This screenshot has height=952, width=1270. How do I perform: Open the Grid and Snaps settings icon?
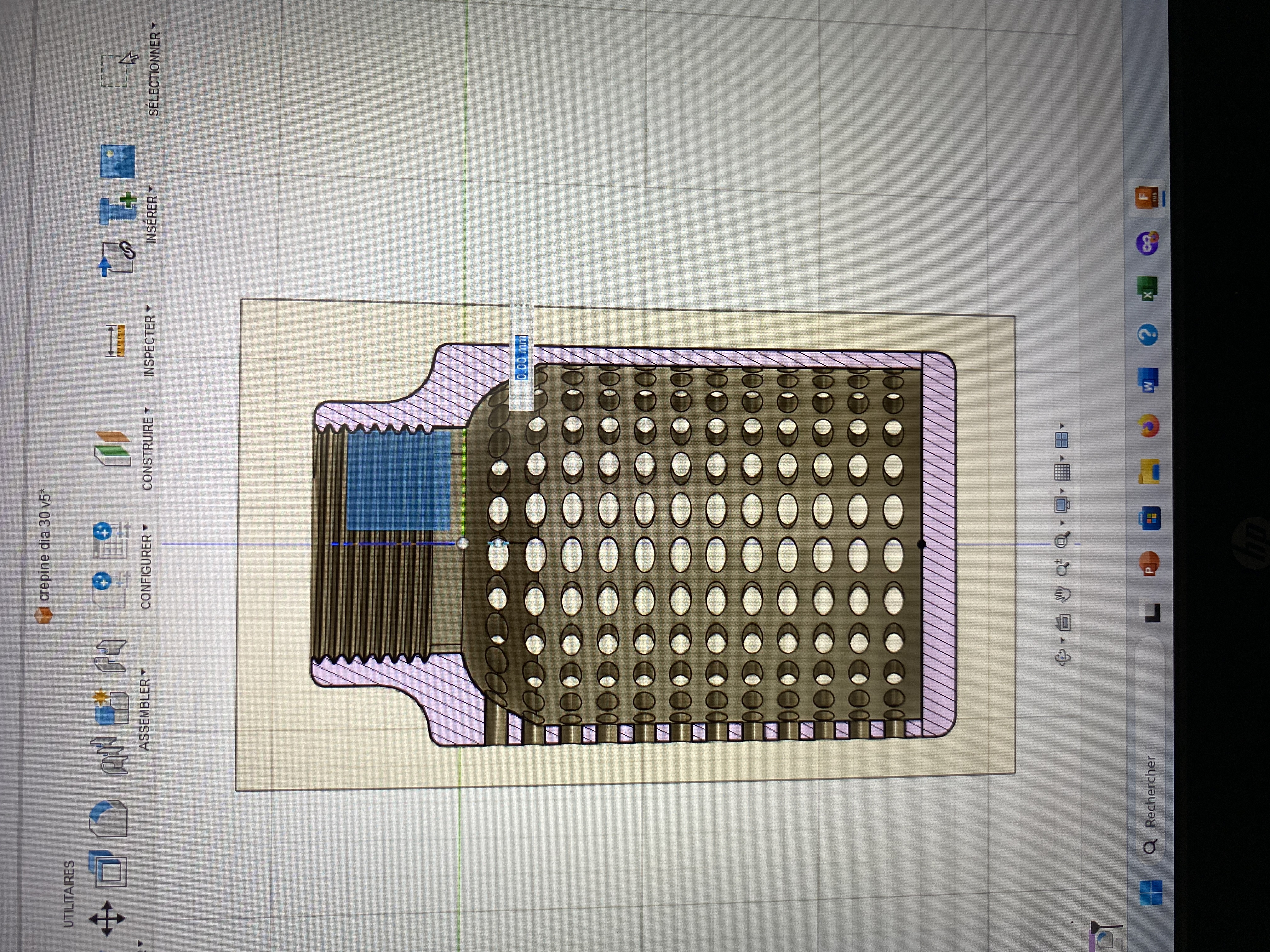click(x=1062, y=473)
